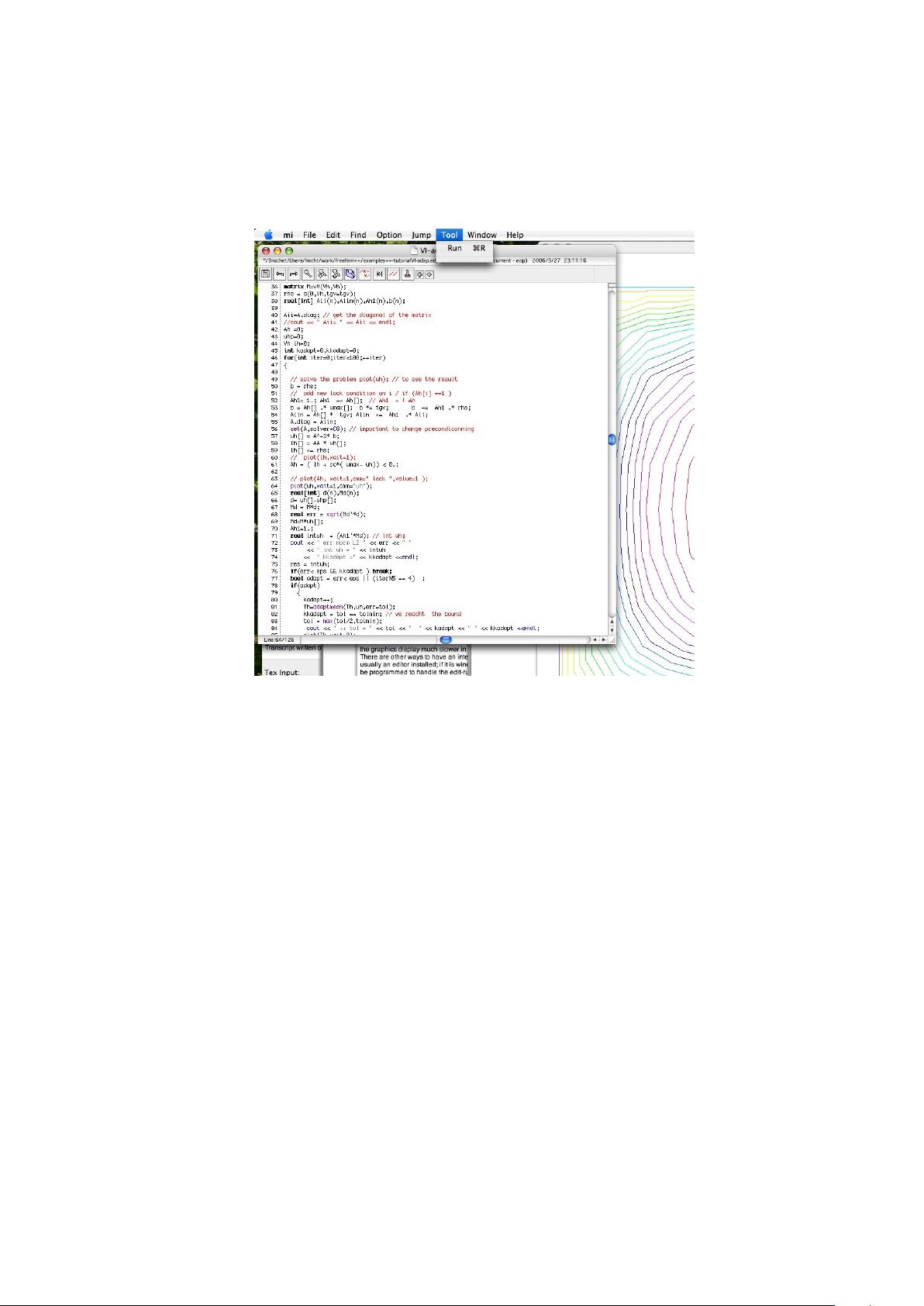Click the stamp toolbar icon

pyautogui.click(x=407, y=274)
